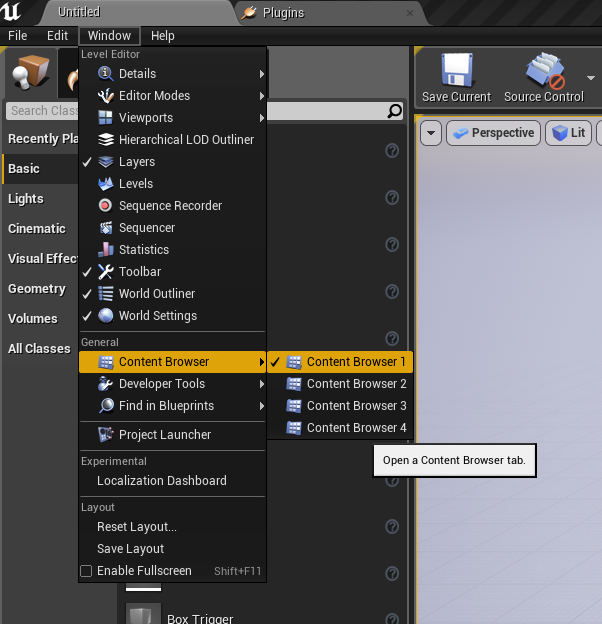Expand the Content Browser submenu
This screenshot has height=624, width=602.
coord(172,362)
